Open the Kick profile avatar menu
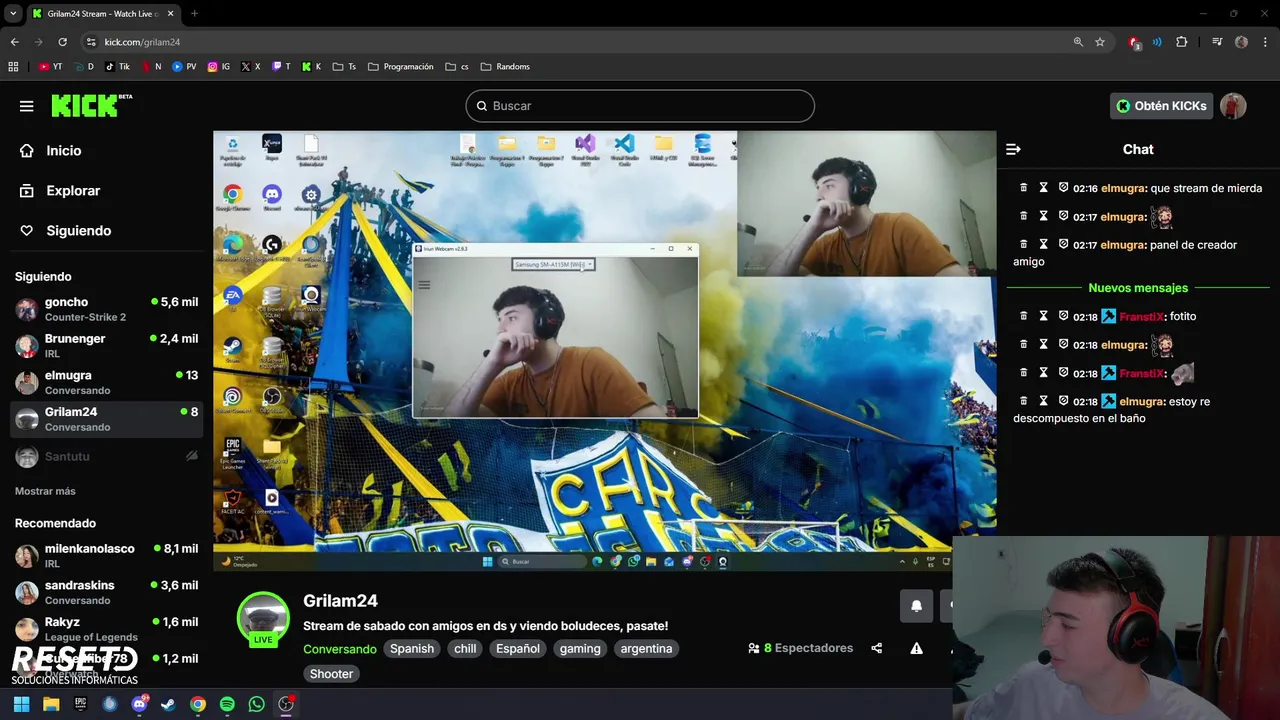The height and width of the screenshot is (720, 1280). (x=1233, y=106)
